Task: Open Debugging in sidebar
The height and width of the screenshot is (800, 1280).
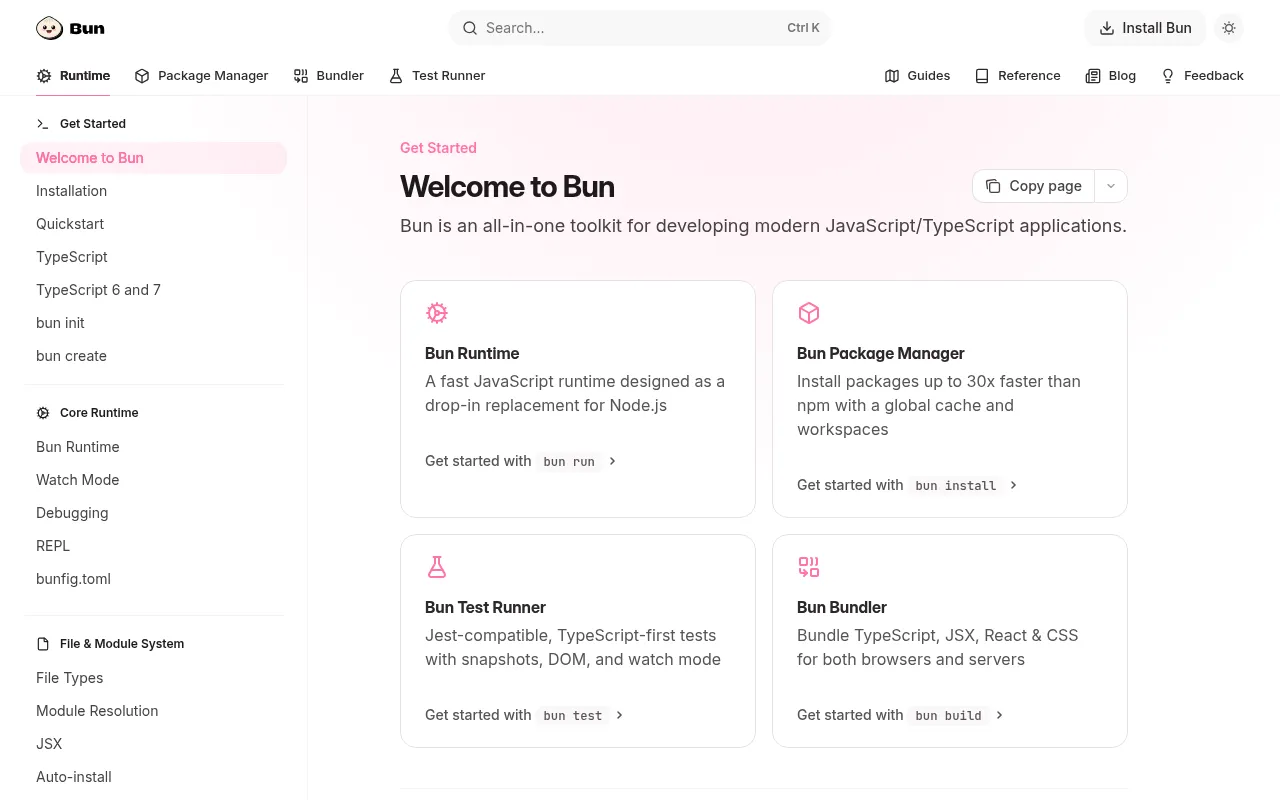Action: click(x=153, y=513)
